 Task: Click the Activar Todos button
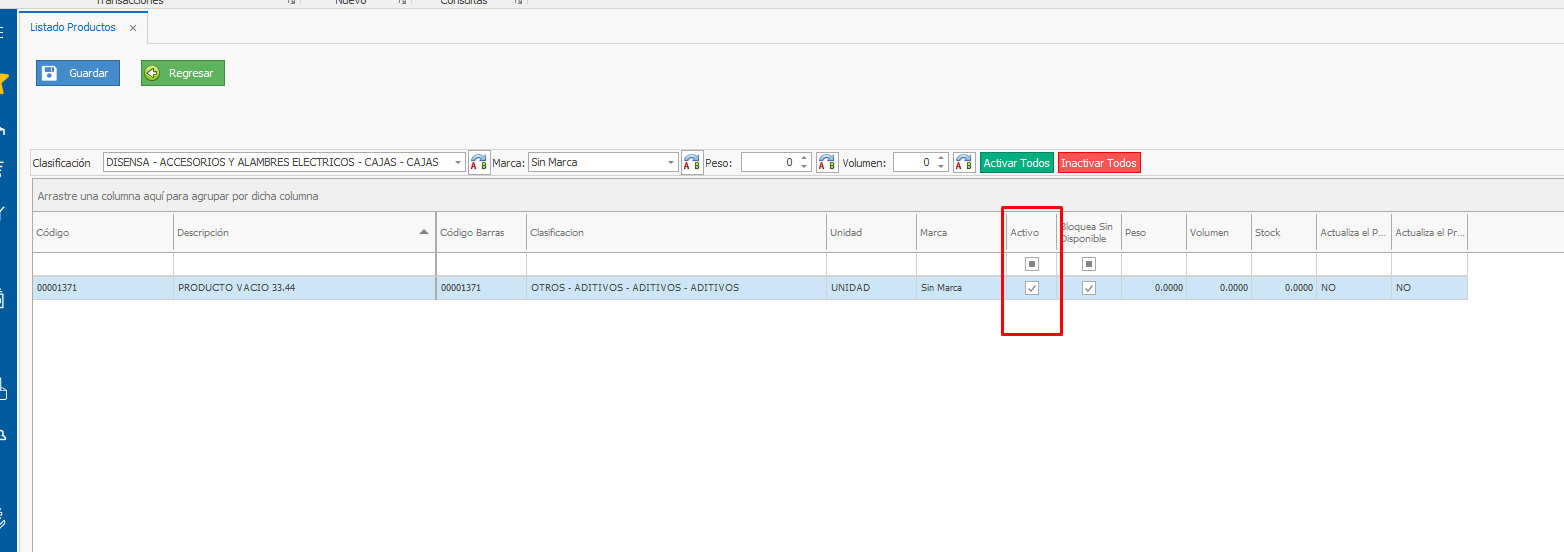coord(1016,163)
